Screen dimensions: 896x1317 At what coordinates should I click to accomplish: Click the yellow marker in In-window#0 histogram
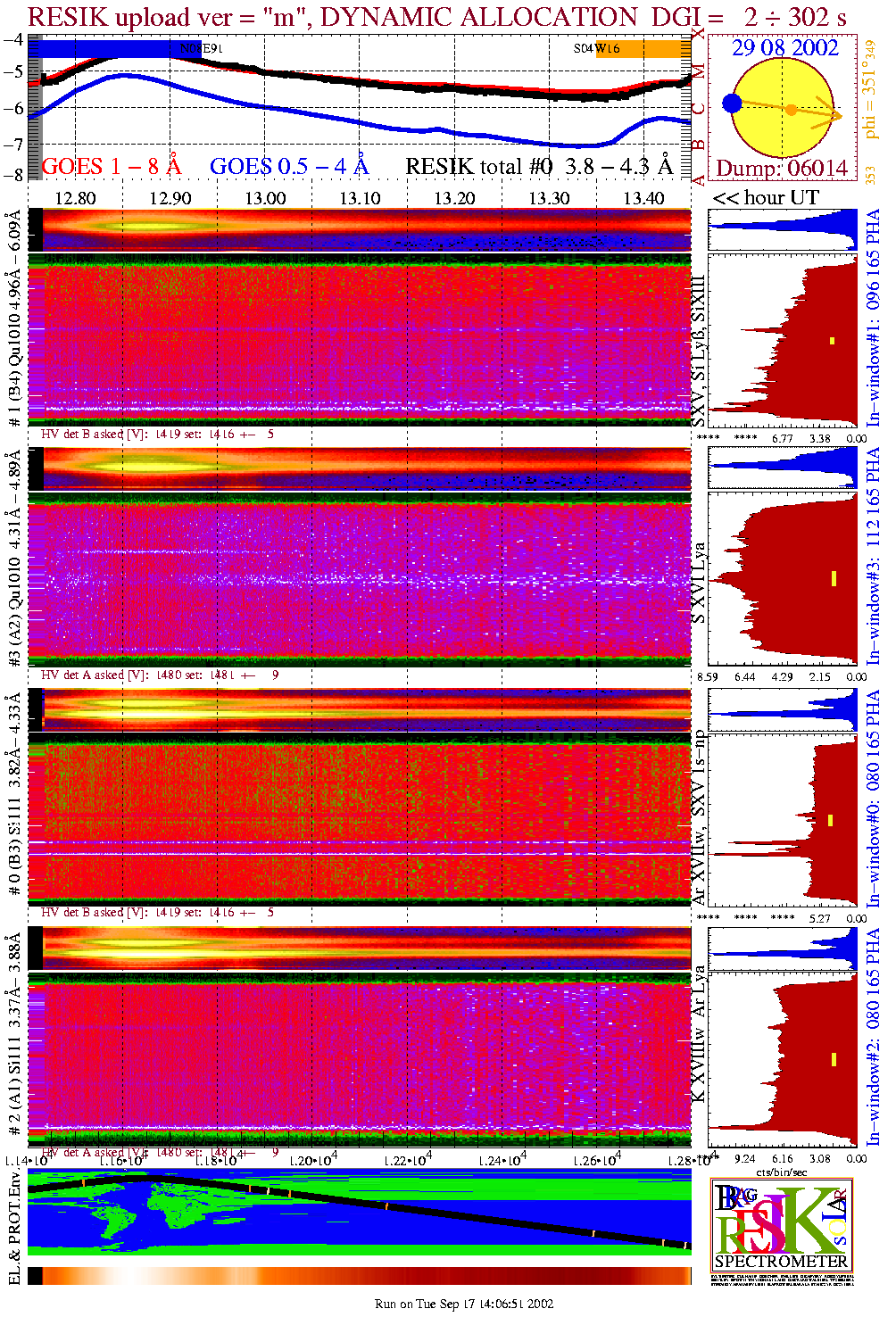coord(831,820)
